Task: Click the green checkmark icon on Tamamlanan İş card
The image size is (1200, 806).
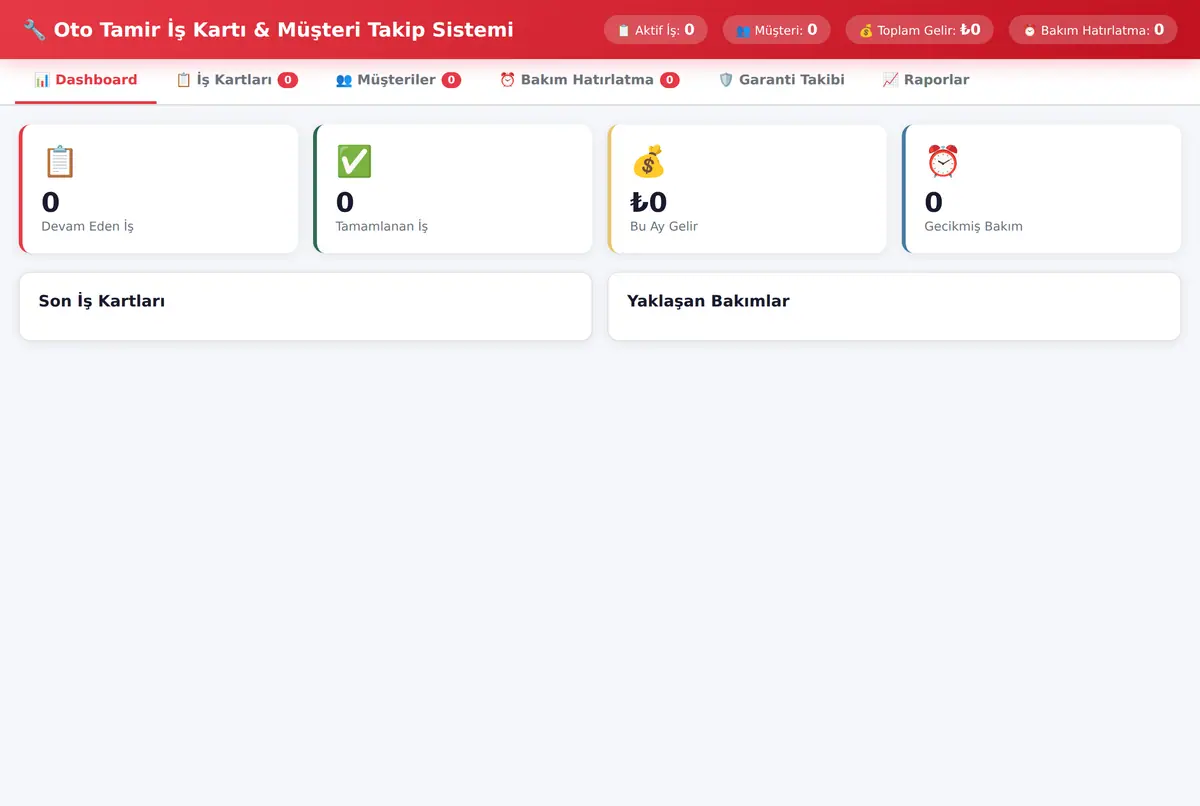Action: (354, 161)
